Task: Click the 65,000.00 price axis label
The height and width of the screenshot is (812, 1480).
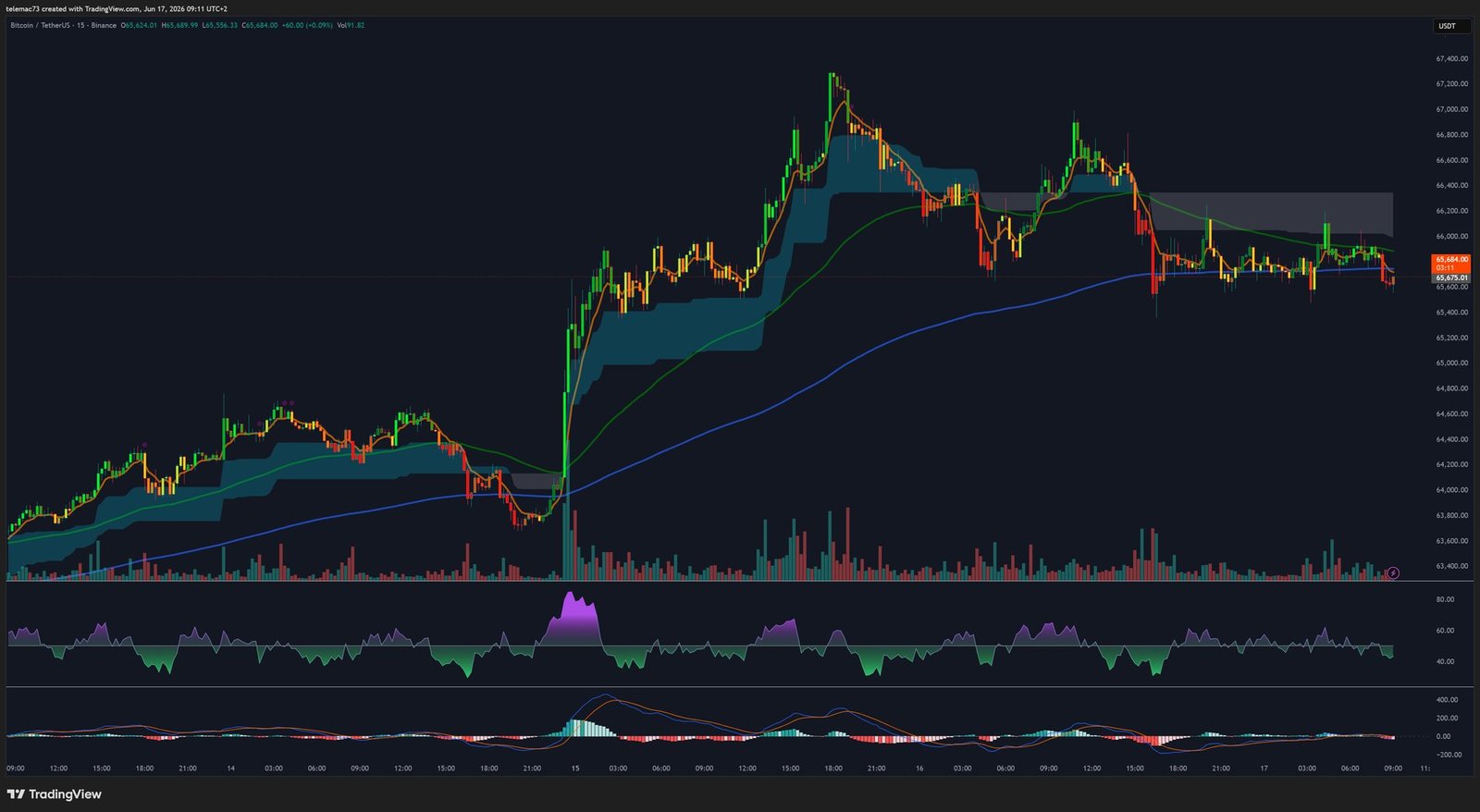Action: 1451,363
